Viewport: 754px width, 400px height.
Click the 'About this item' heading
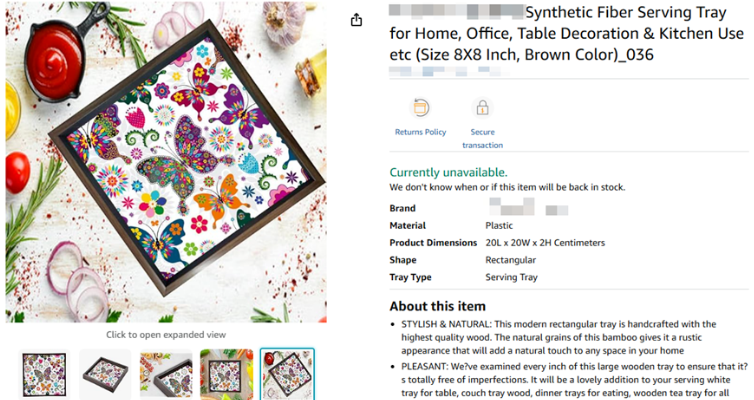pyautogui.click(x=438, y=306)
